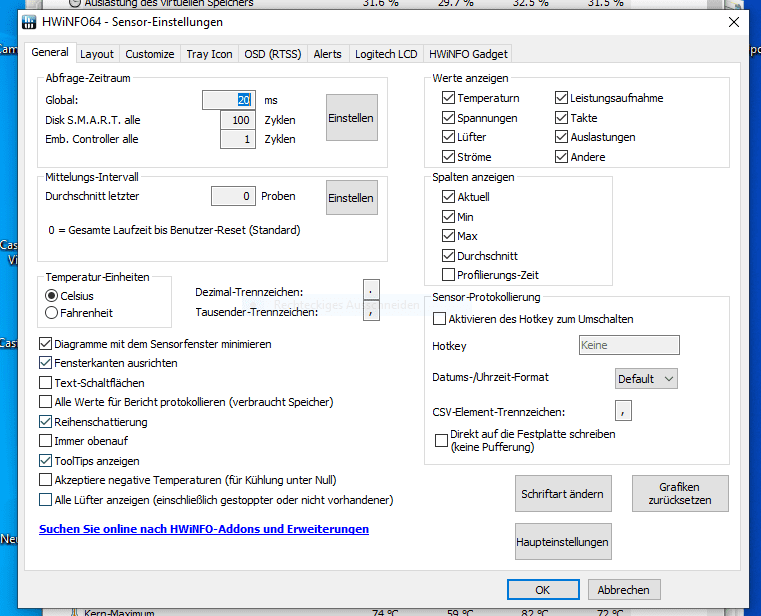Open Haupteinstellungen

coord(563,542)
